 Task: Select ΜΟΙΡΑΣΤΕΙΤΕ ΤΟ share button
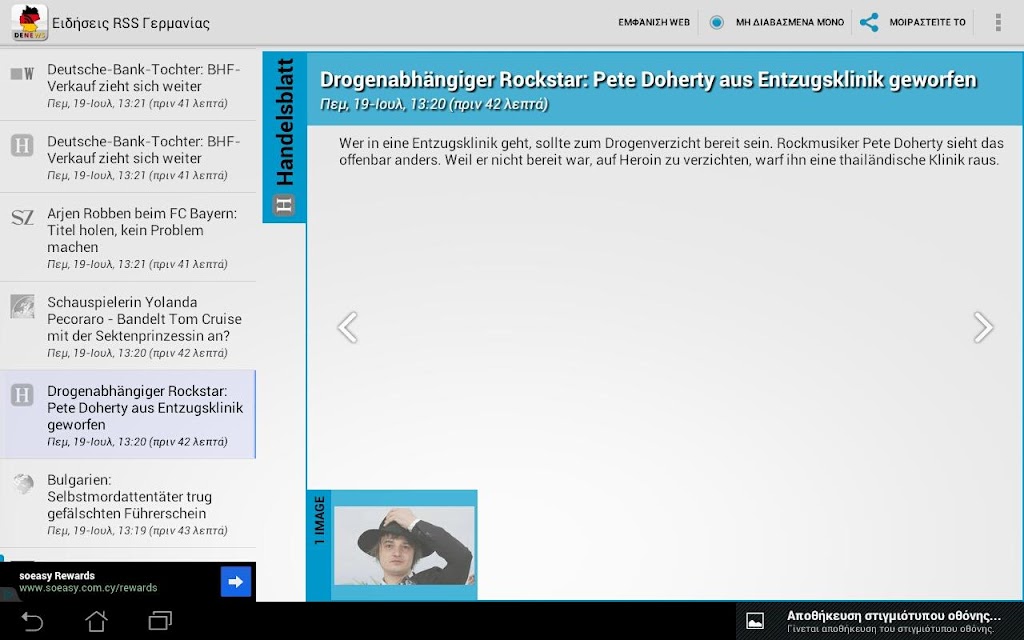click(927, 22)
